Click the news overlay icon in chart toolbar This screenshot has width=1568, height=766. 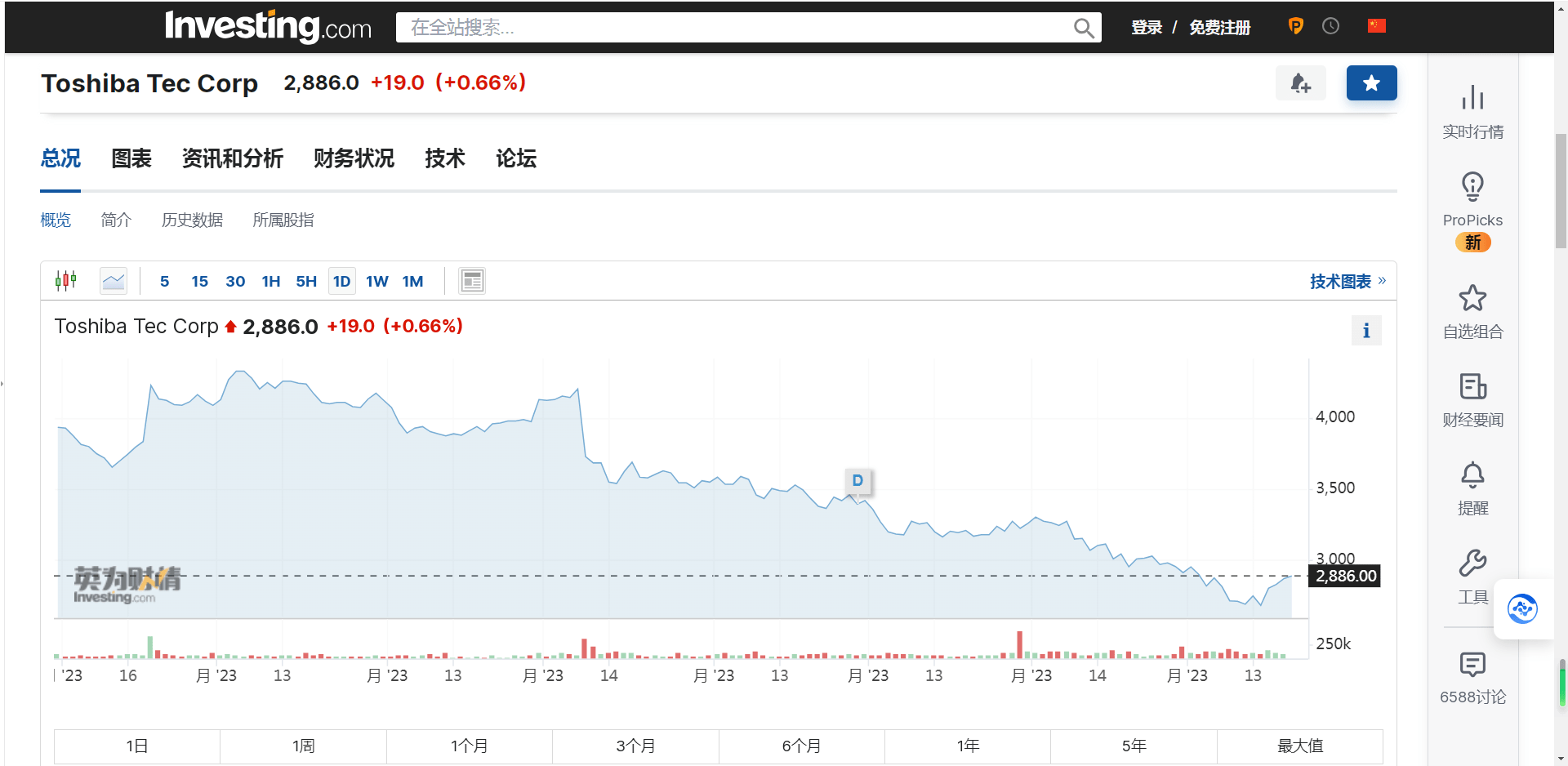click(472, 281)
